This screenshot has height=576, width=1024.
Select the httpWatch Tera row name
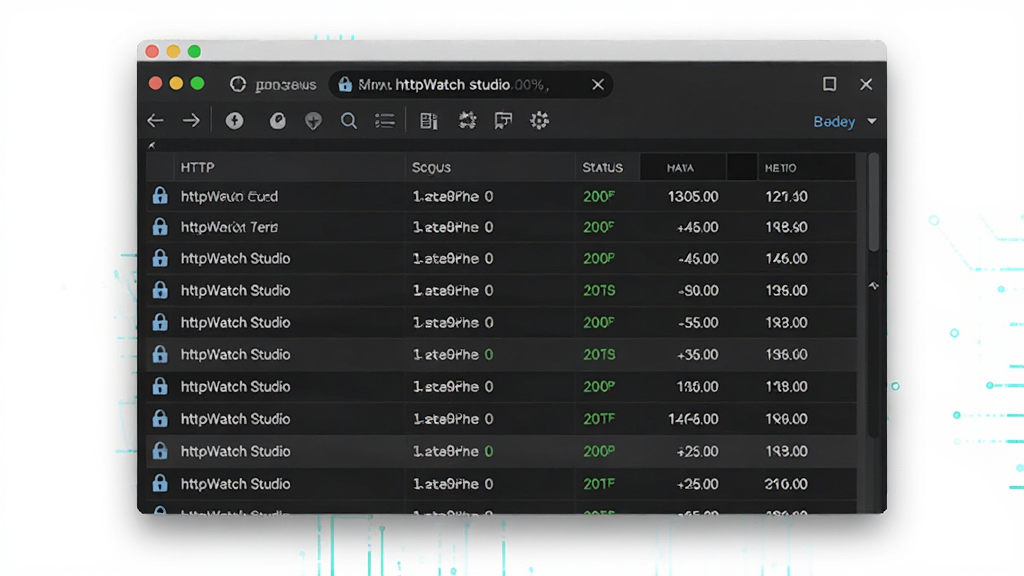point(229,227)
